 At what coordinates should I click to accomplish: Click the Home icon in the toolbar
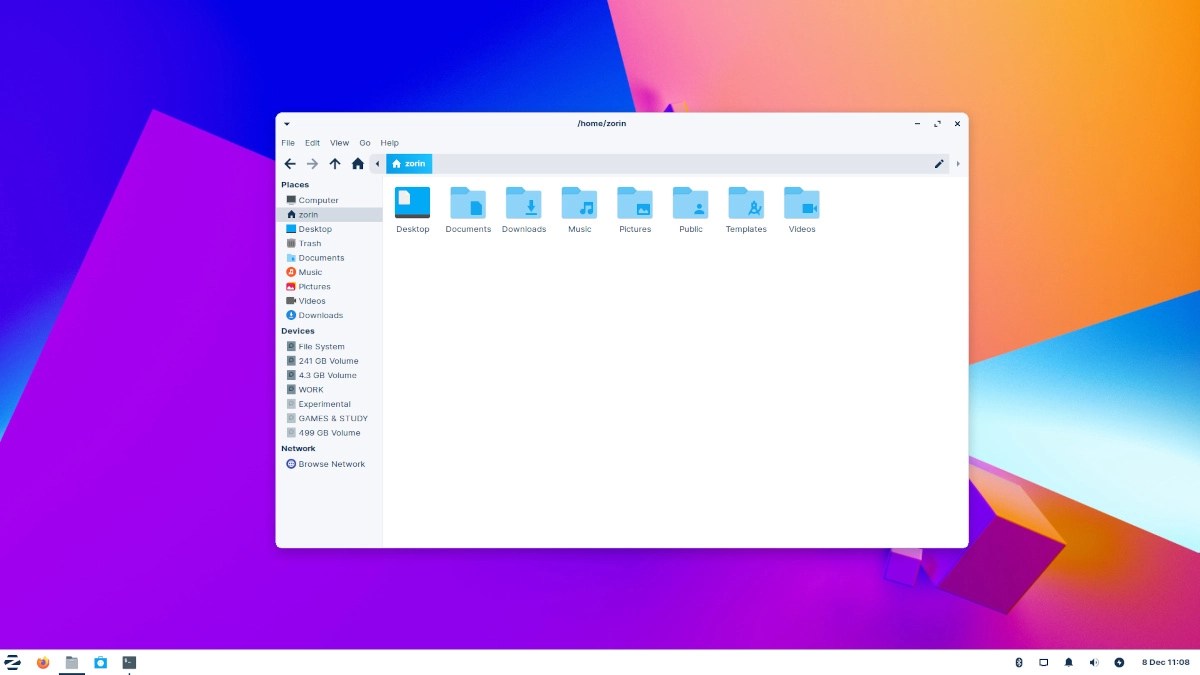coord(357,163)
